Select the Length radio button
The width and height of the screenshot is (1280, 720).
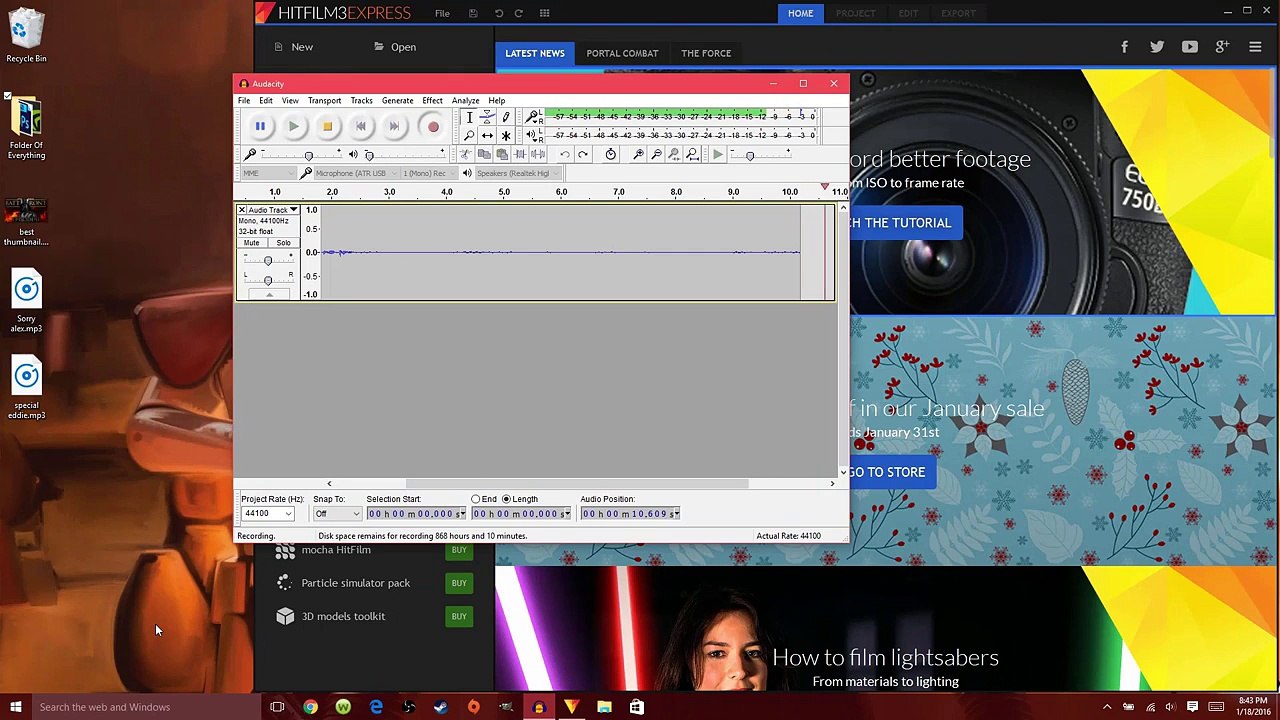pos(506,499)
